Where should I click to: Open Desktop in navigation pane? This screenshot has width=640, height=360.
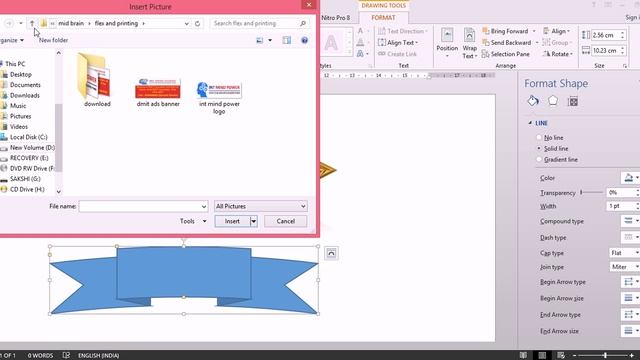(20, 74)
